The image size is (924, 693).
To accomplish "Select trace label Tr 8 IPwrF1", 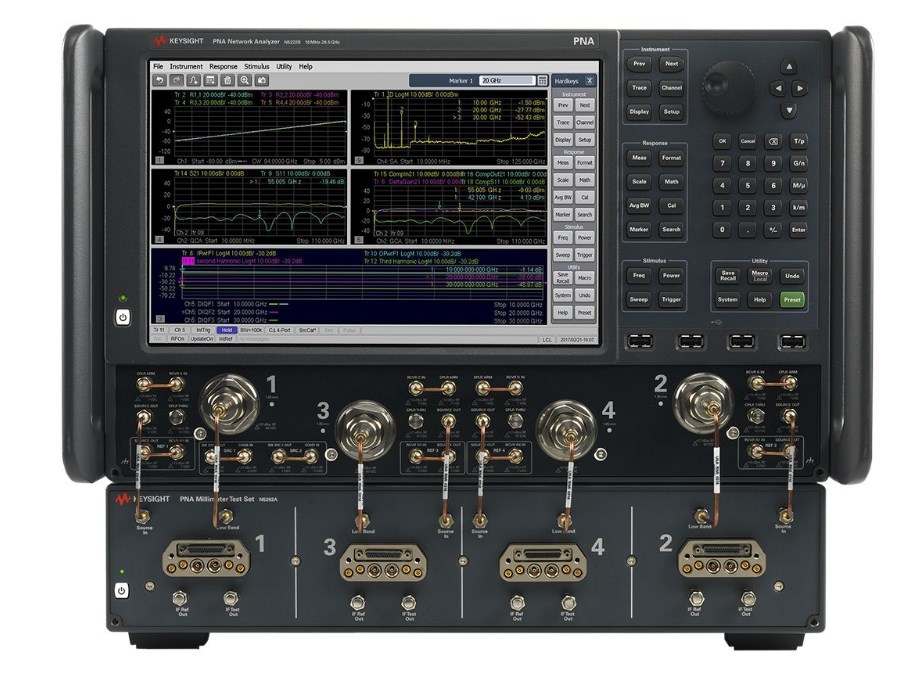I will [x=229, y=253].
